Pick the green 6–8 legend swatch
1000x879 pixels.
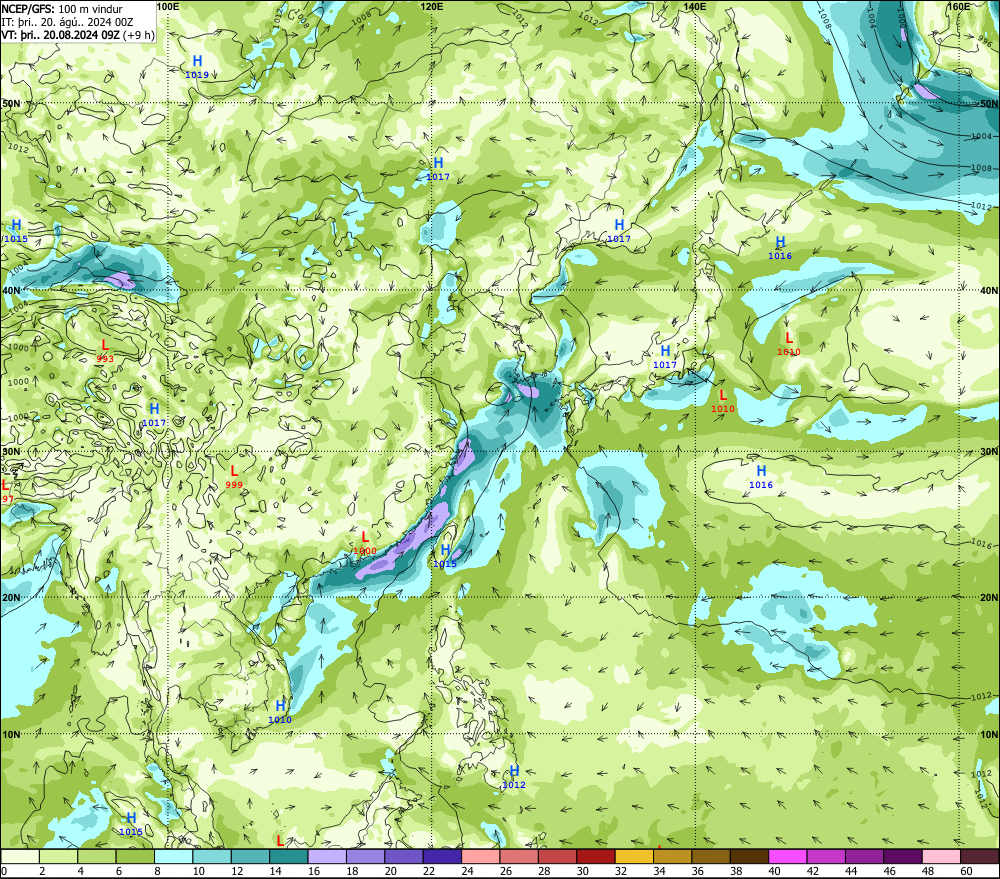(x=135, y=856)
